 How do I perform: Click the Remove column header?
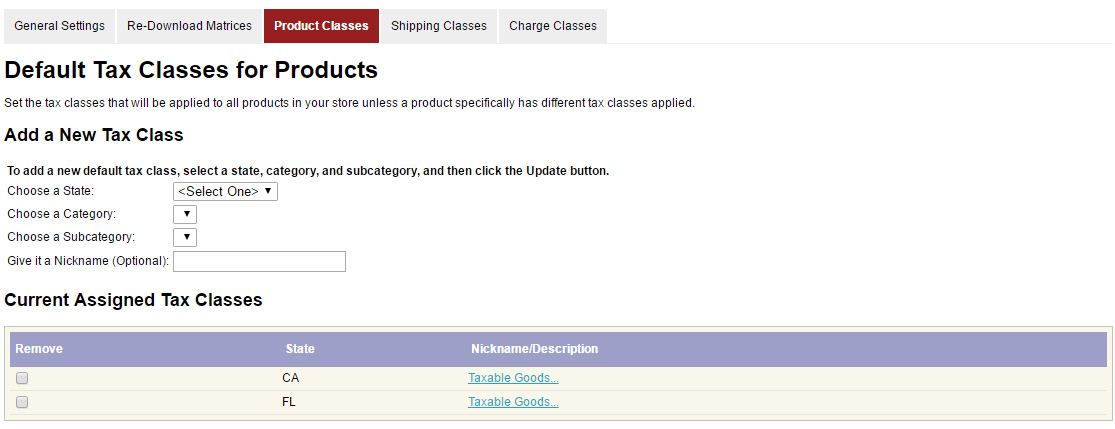tap(39, 349)
